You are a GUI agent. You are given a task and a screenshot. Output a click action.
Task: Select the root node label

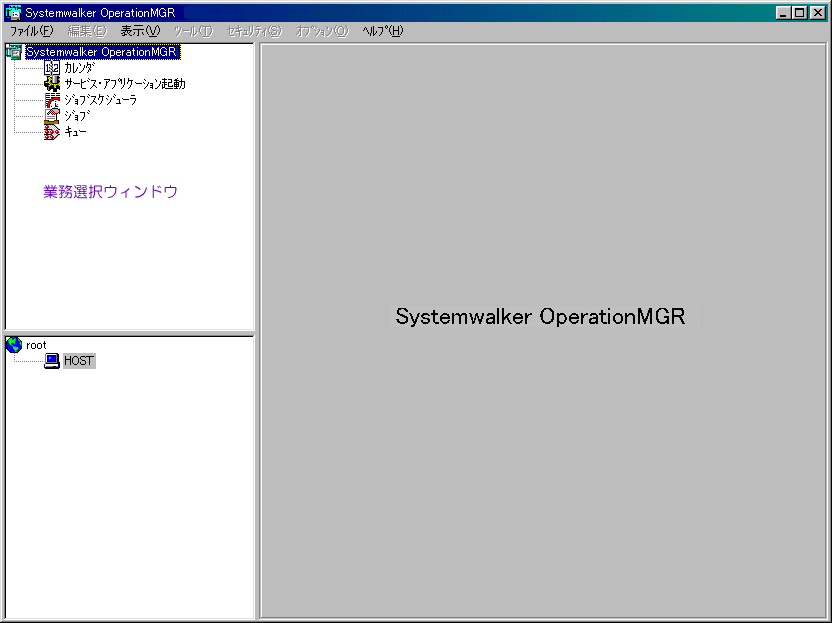coord(36,345)
